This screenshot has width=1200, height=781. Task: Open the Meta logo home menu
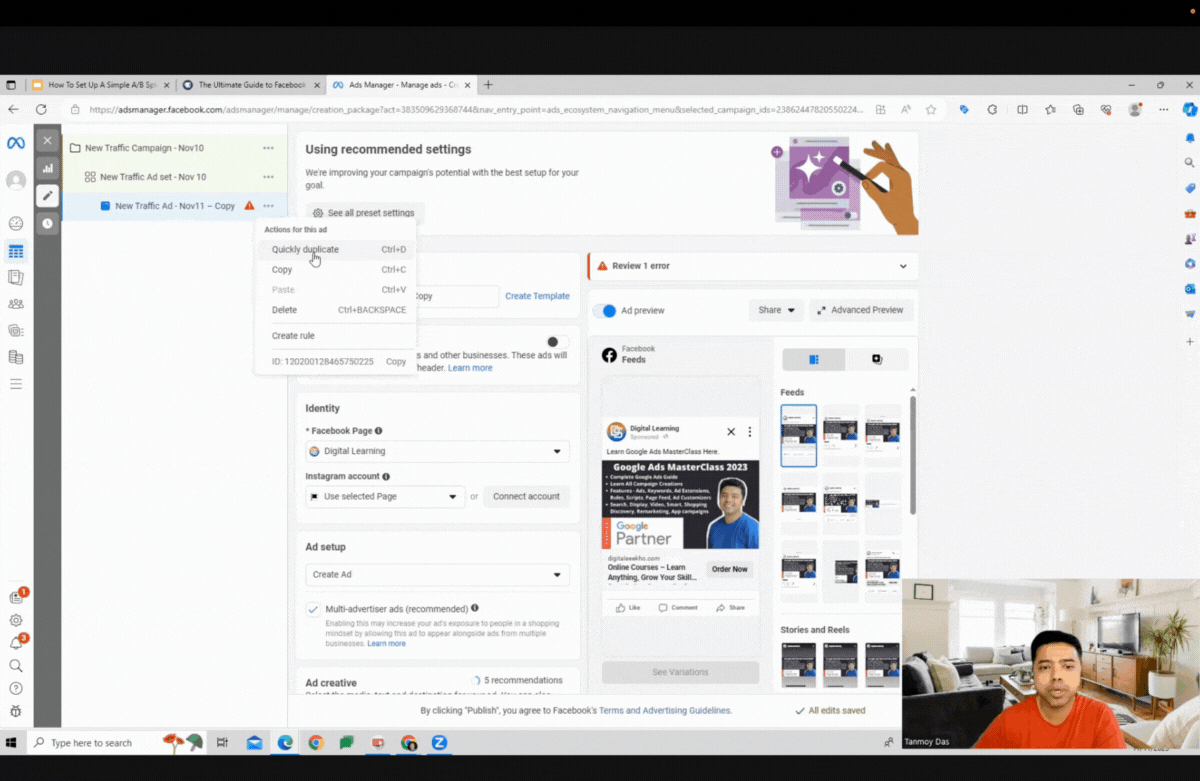[15, 143]
